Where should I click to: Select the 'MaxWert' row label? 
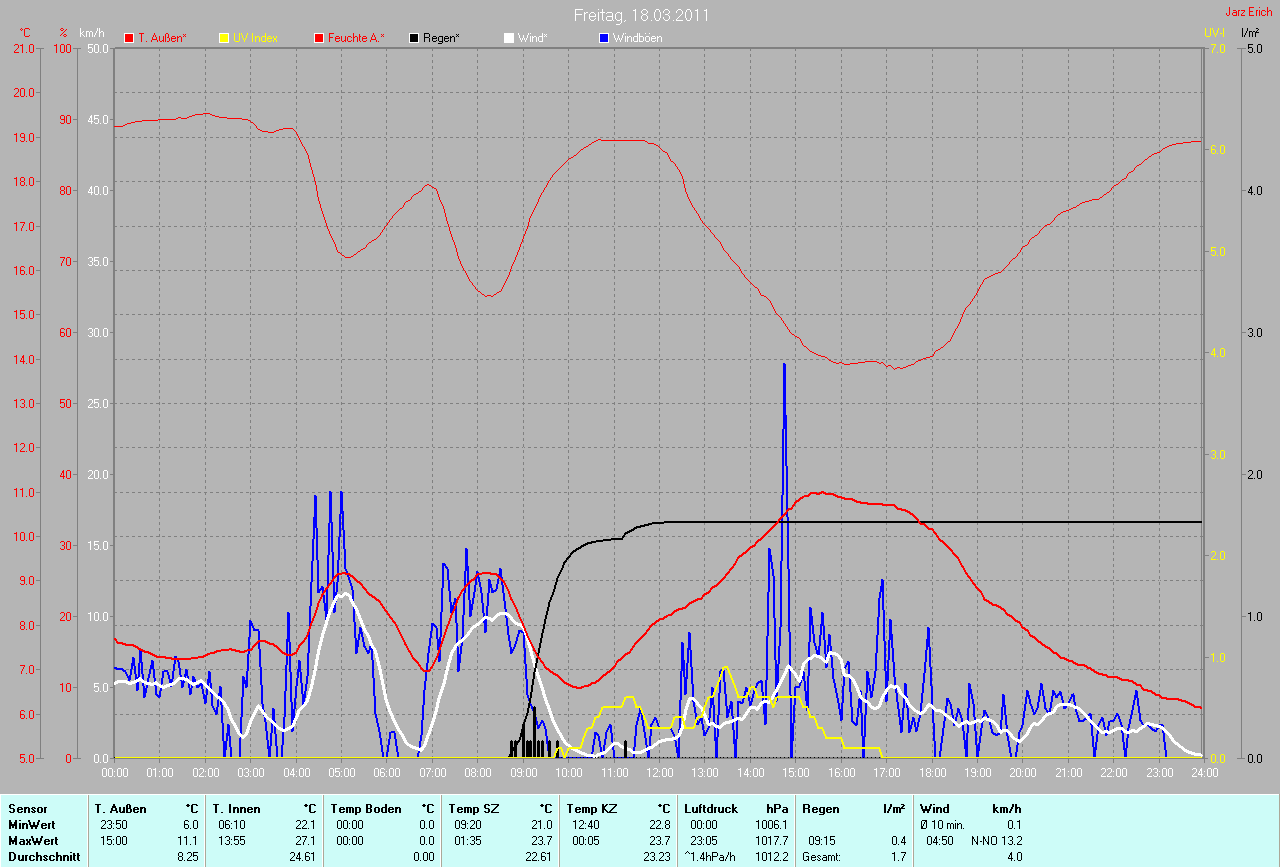tap(33, 841)
